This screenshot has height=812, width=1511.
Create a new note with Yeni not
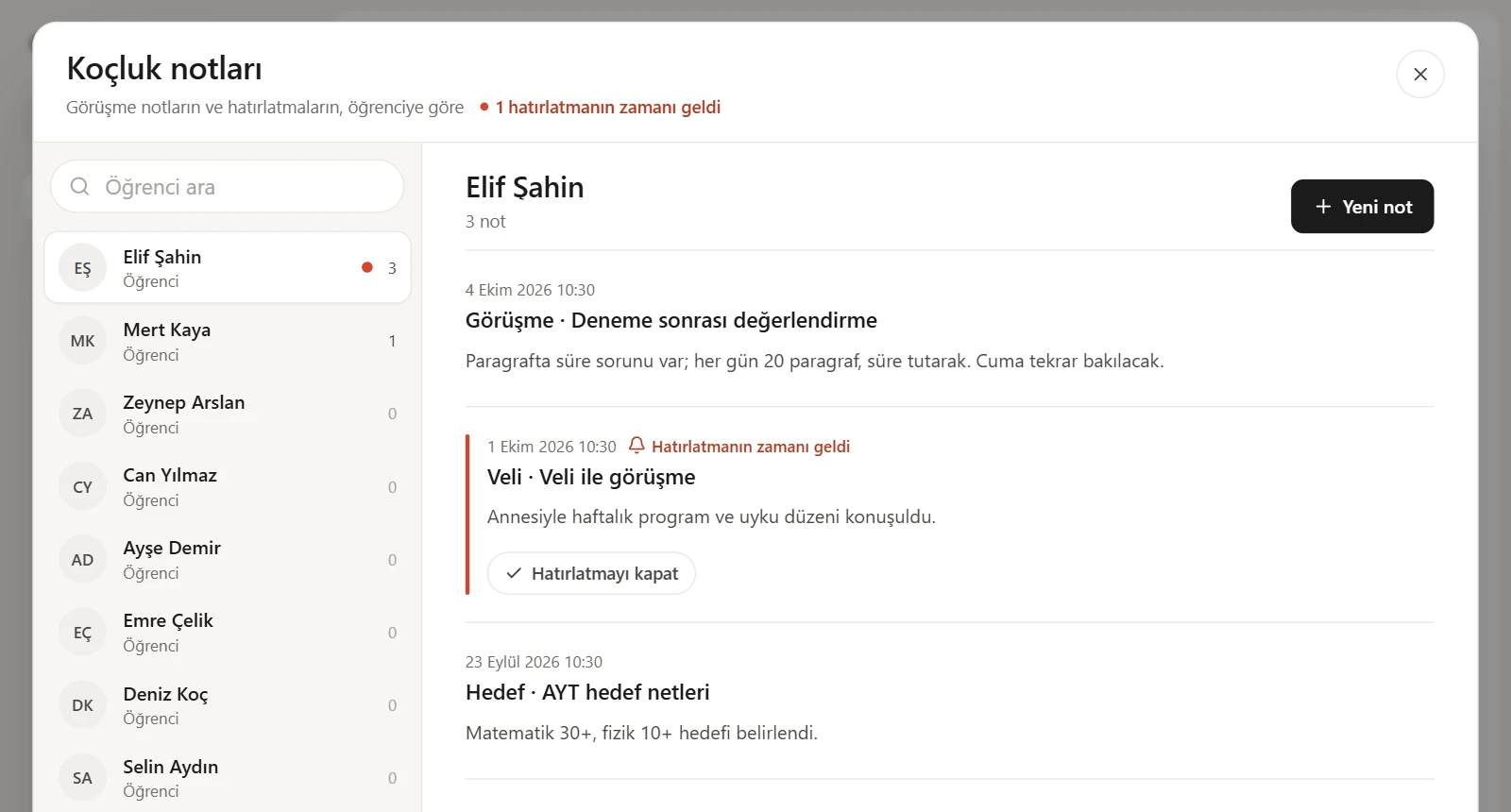point(1362,206)
